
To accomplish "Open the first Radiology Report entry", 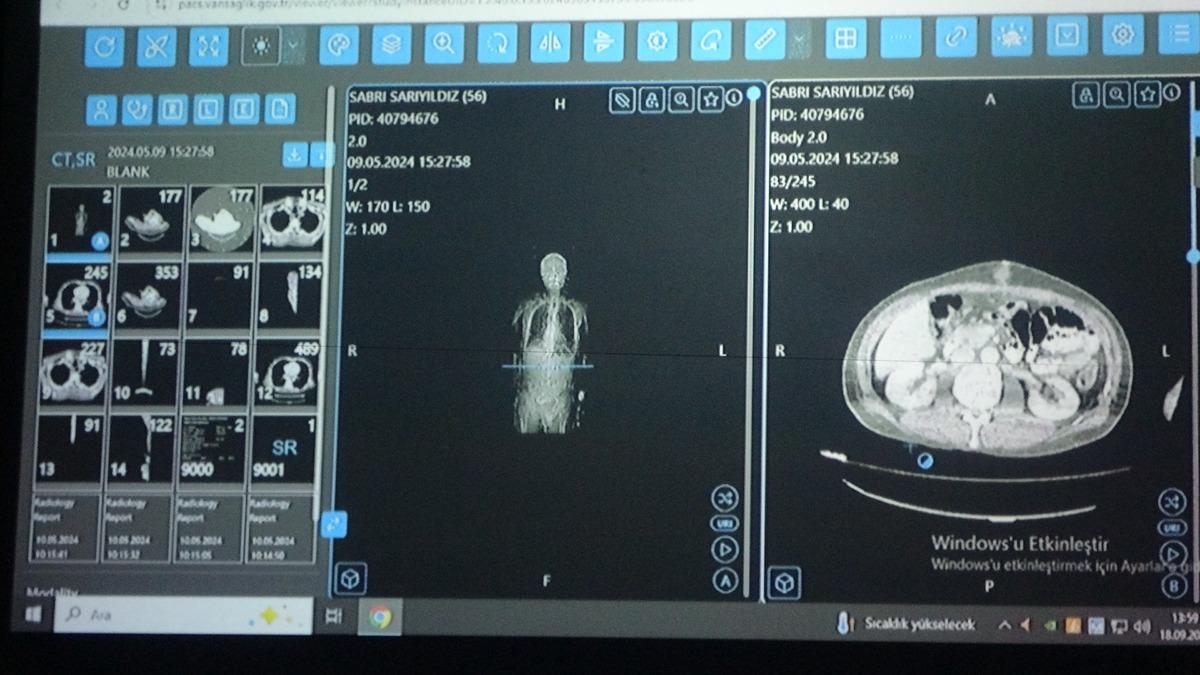I will tap(70, 527).
